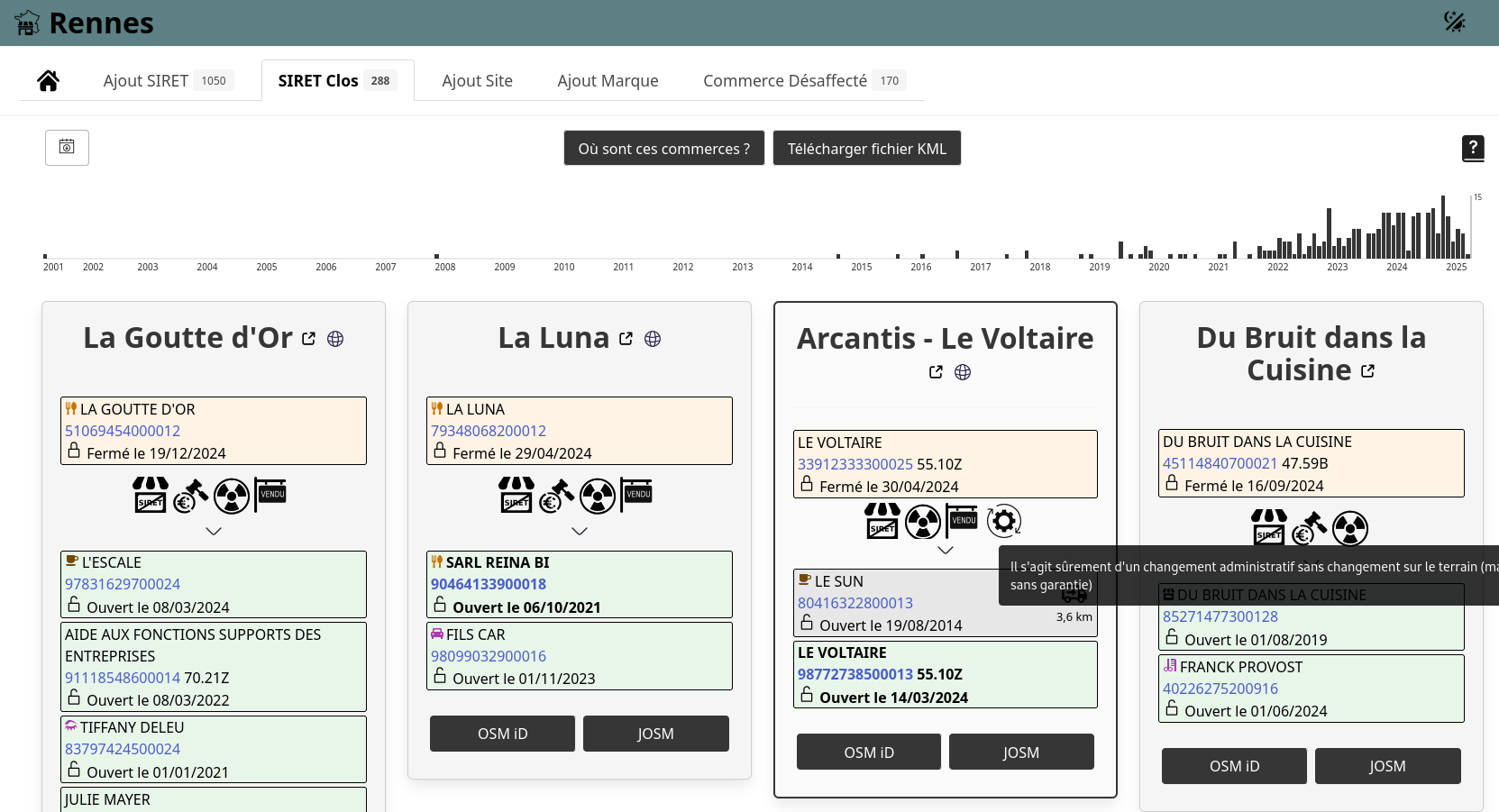Open the calendar date filter button
The width and height of the screenshot is (1499, 812).
point(67,147)
